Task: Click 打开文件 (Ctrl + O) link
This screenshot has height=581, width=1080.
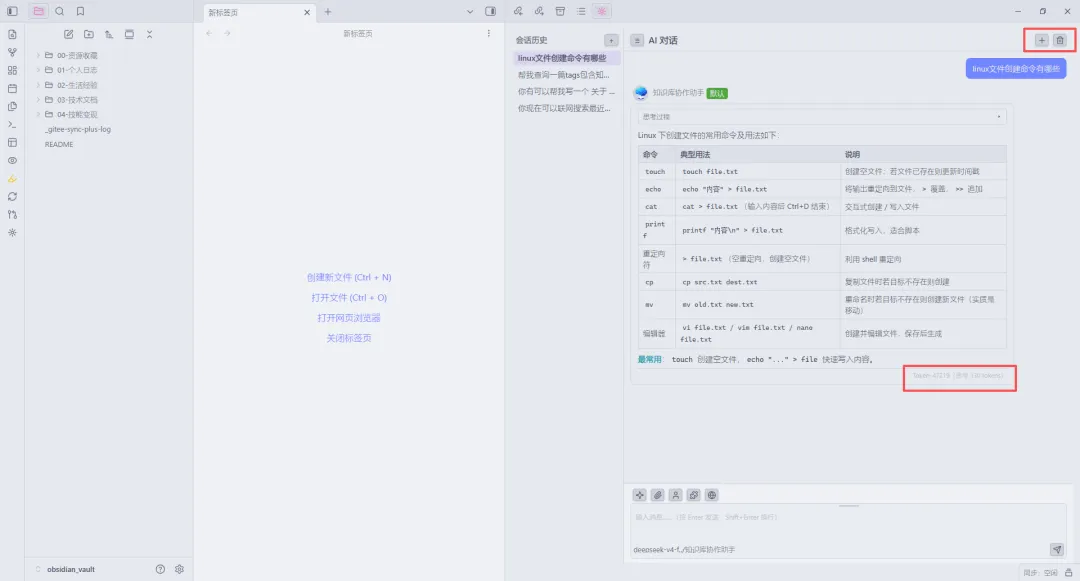Action: (x=349, y=297)
